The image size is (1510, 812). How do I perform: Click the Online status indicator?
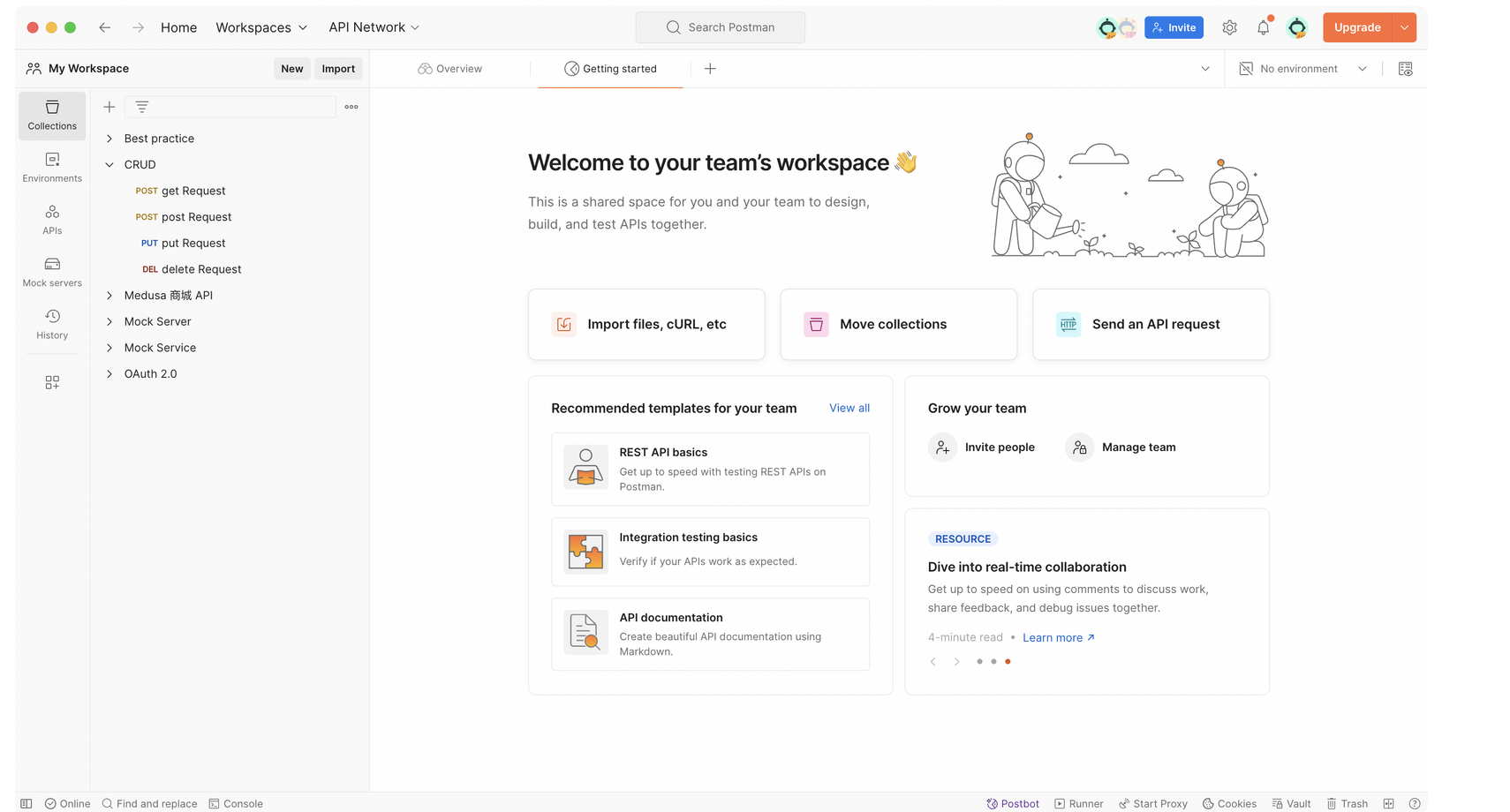point(68,803)
